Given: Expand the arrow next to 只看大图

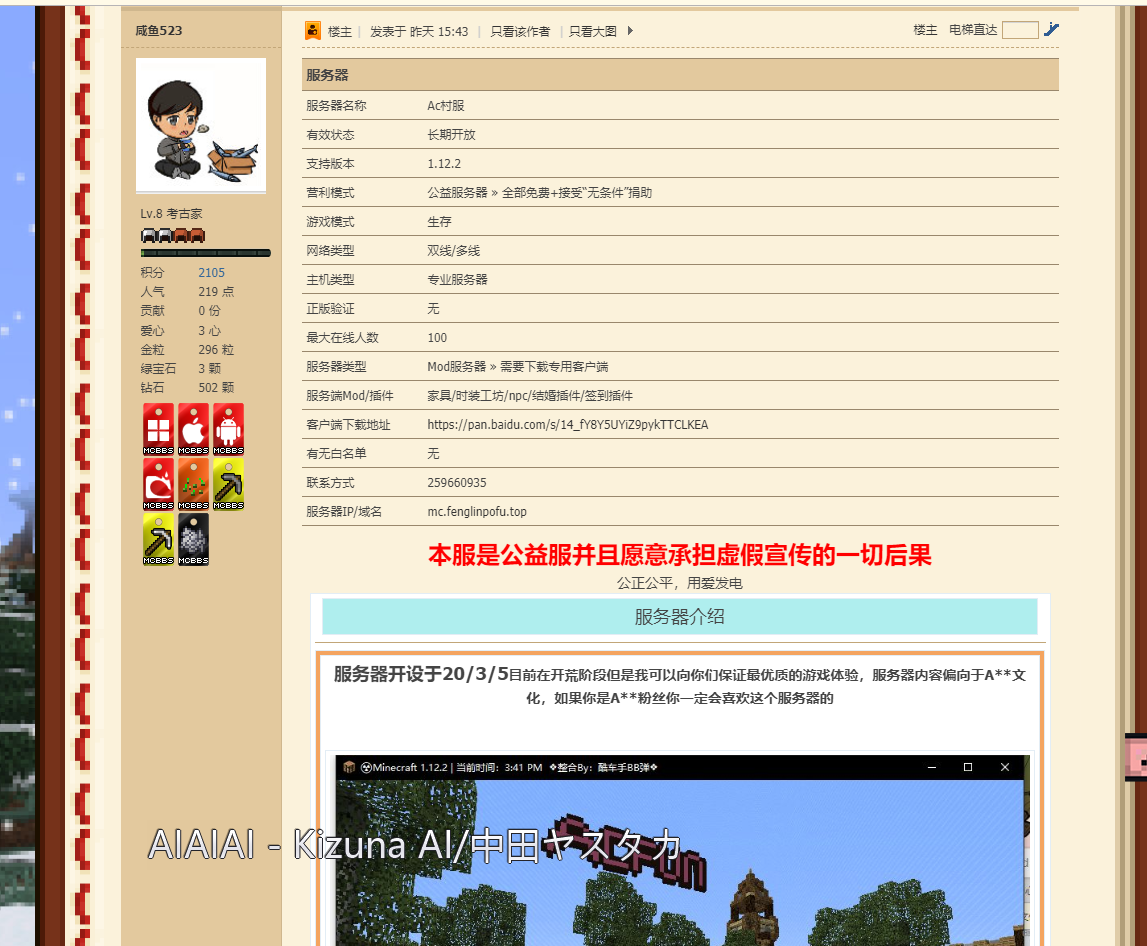Looking at the screenshot, I should (630, 31).
